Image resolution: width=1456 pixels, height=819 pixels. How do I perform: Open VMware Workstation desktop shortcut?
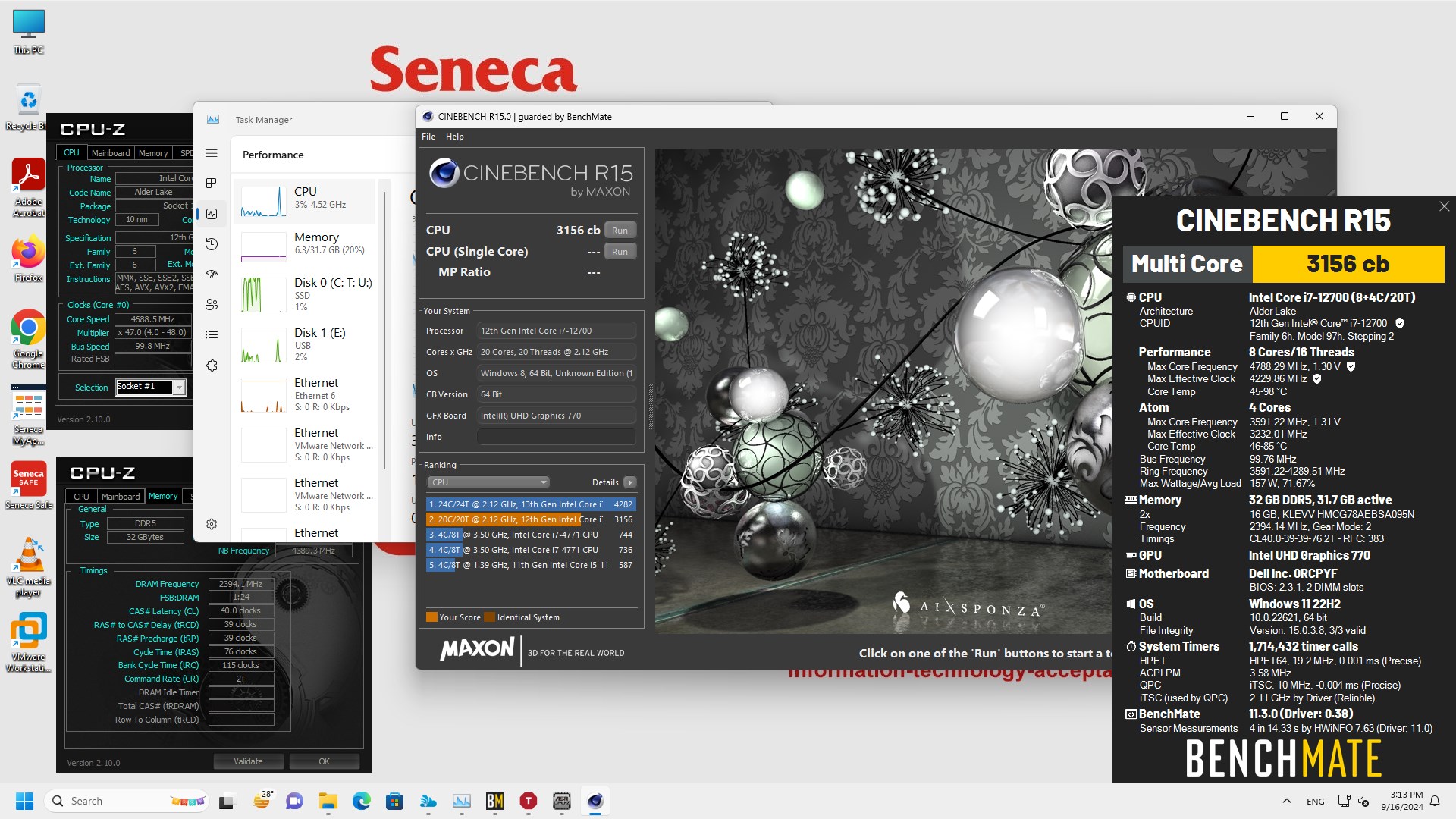(x=29, y=643)
